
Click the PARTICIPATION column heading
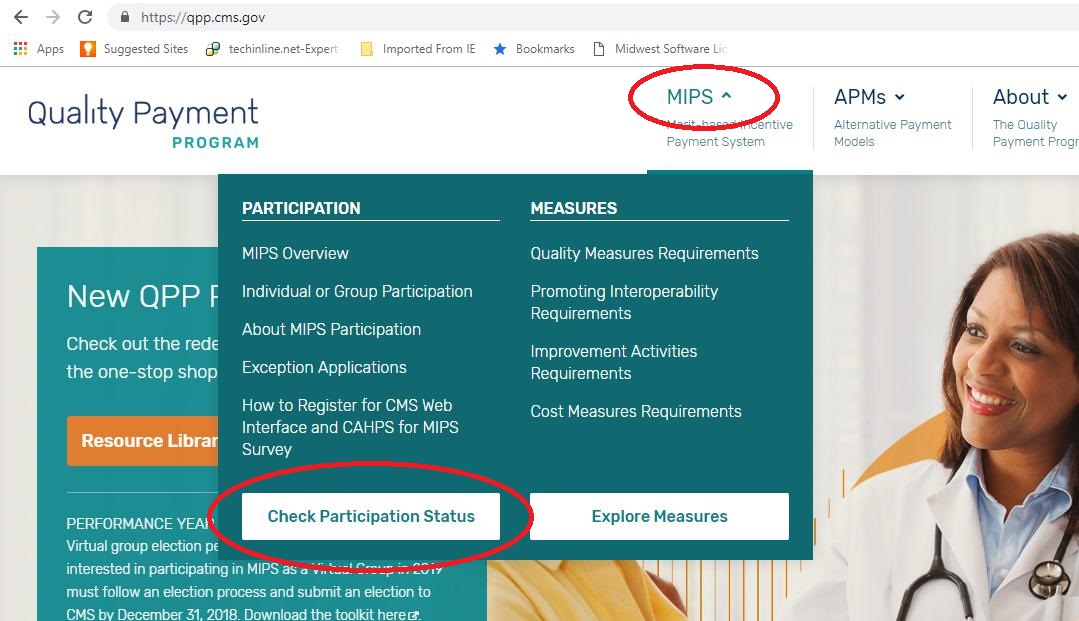click(301, 208)
